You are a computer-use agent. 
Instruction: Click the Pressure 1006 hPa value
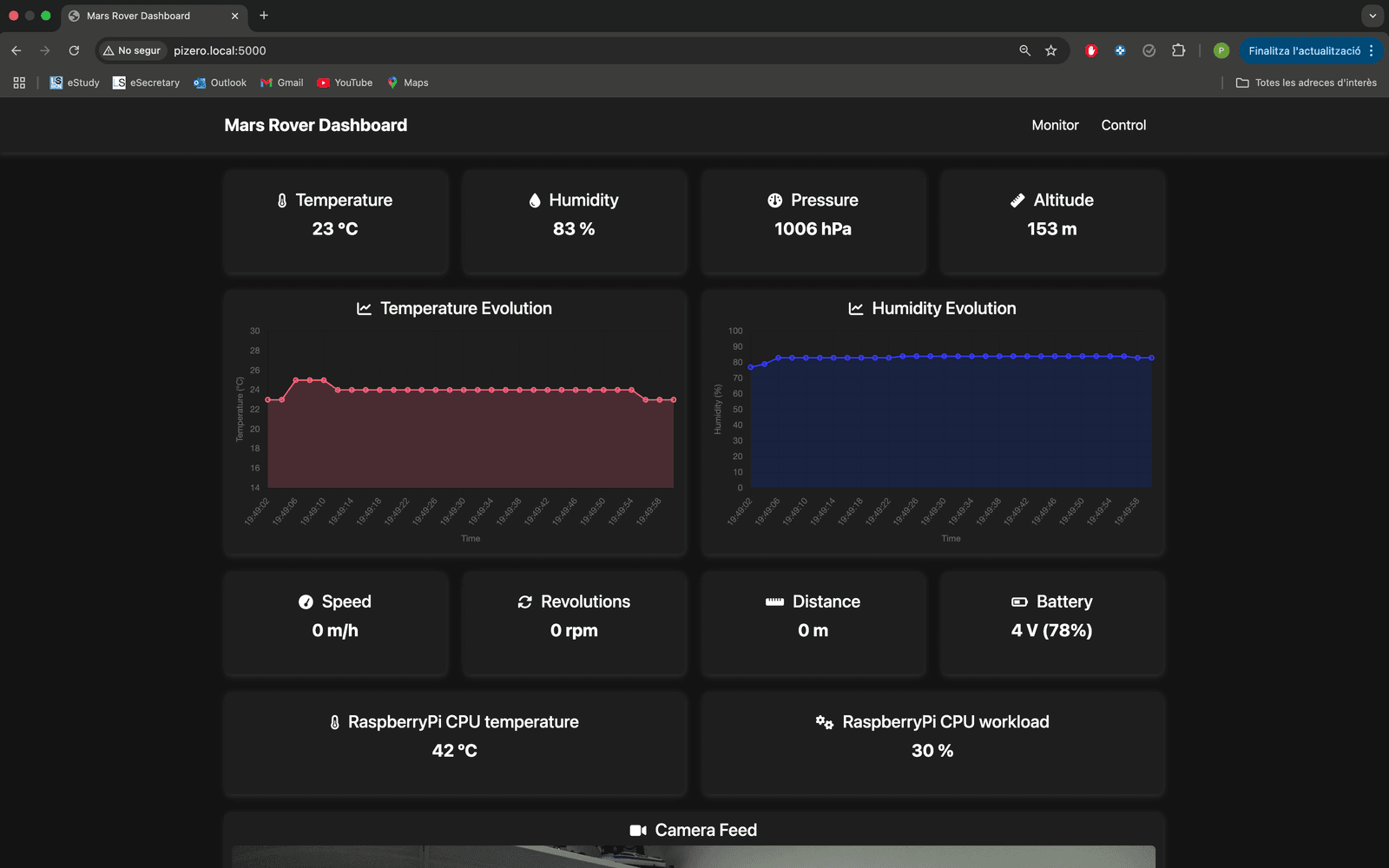tap(813, 229)
